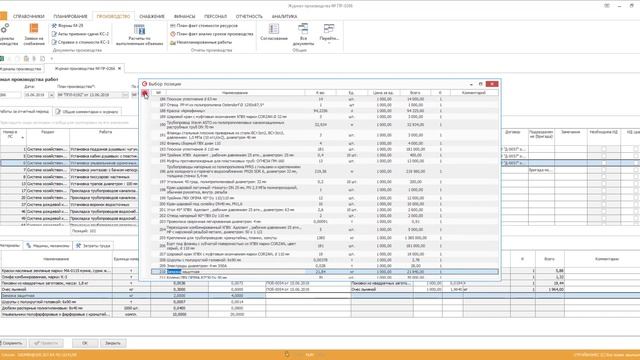Open Расчеты по выполненным объемам
This screenshot has width=640, height=360.
pyautogui.click(x=139, y=34)
